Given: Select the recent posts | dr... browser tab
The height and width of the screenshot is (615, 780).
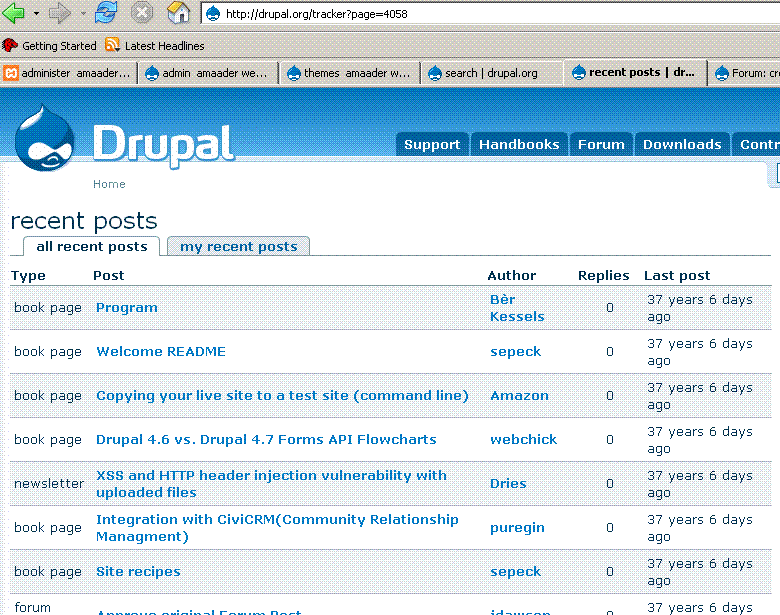Looking at the screenshot, I should click(x=635, y=73).
